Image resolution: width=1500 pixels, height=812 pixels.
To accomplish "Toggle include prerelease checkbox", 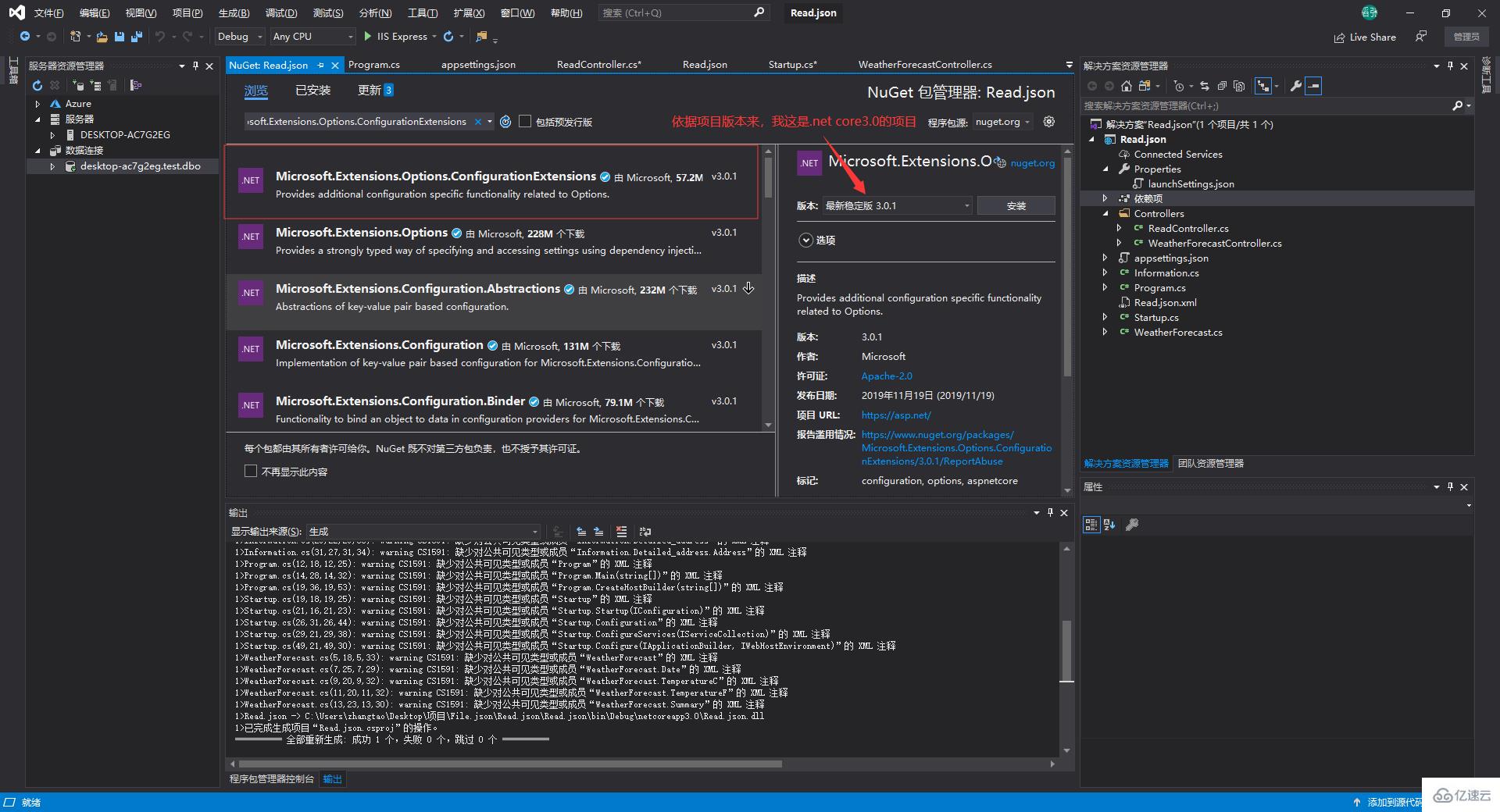I will (525, 122).
